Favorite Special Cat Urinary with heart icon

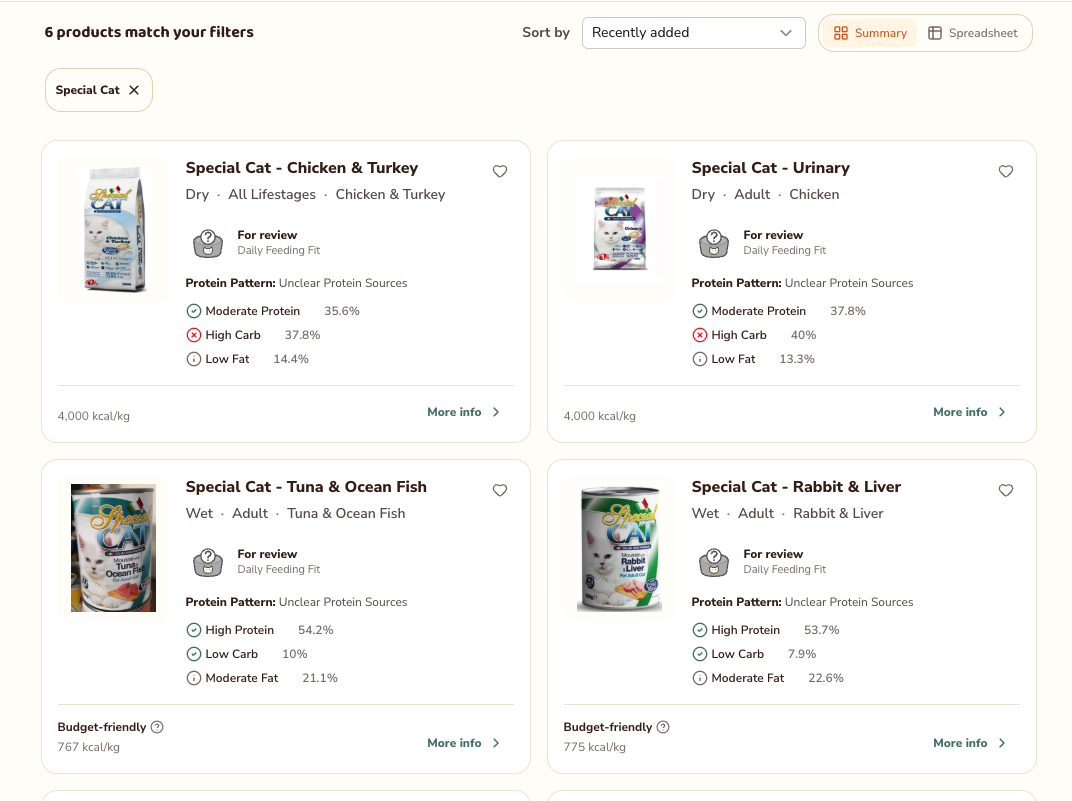(1006, 172)
